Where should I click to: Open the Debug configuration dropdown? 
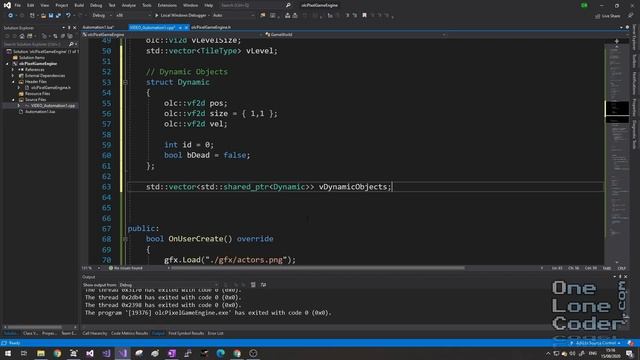101,16
